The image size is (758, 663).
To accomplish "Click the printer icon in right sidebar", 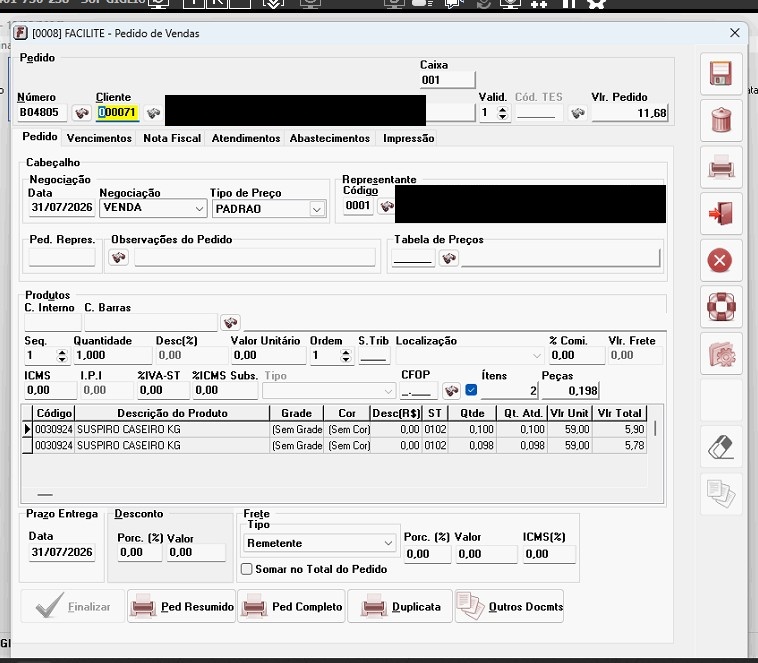I will (x=720, y=167).
